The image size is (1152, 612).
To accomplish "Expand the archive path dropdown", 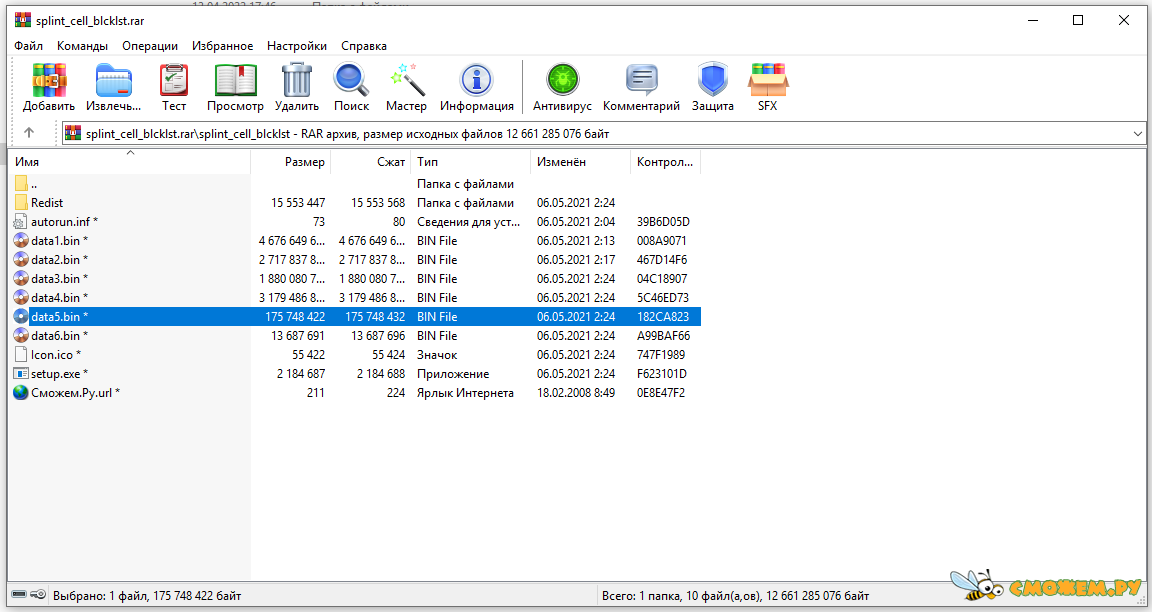I will tap(1137, 134).
